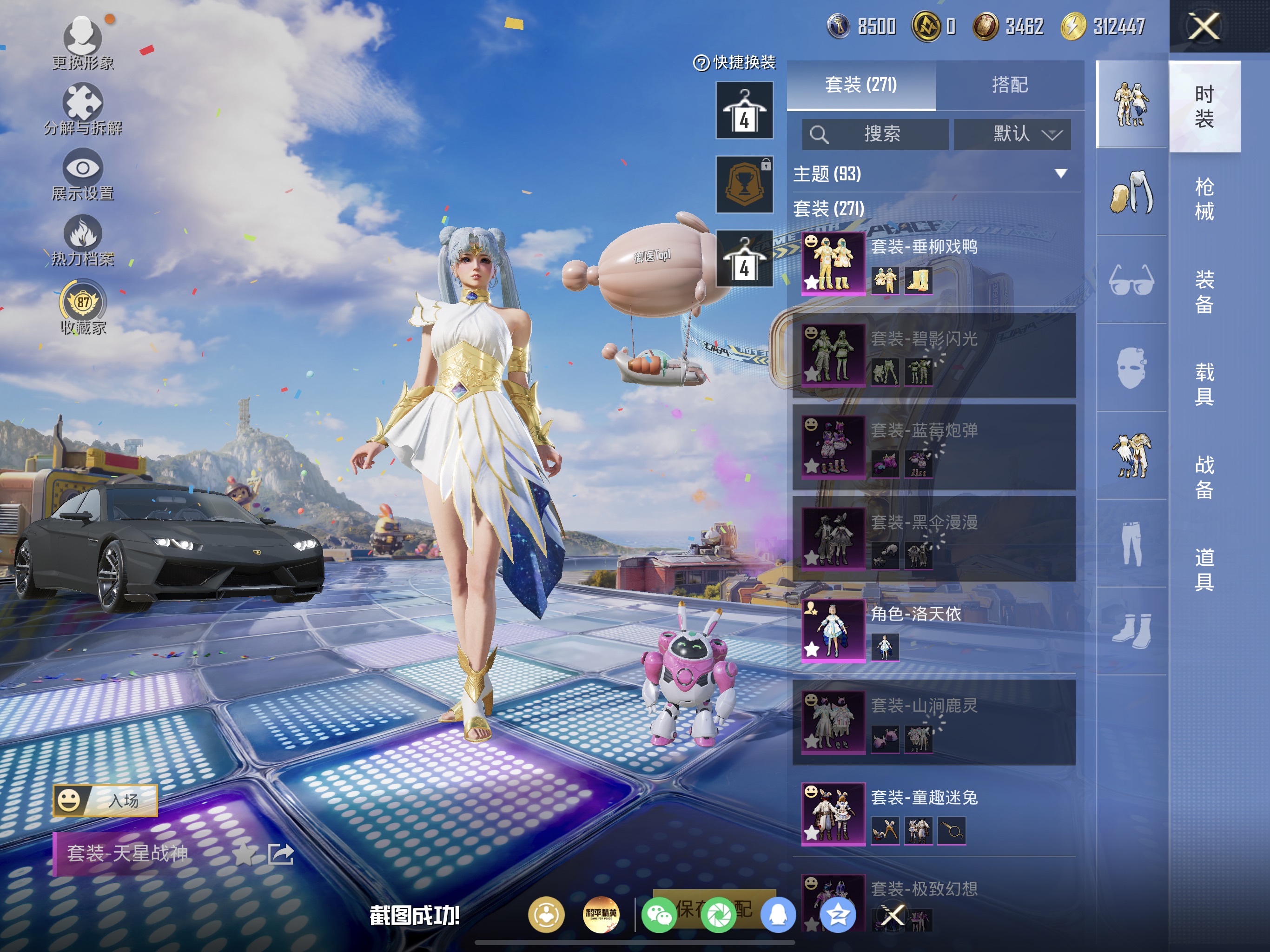The height and width of the screenshot is (952, 1270).
Task: Select the face mask category icon
Action: (1131, 368)
